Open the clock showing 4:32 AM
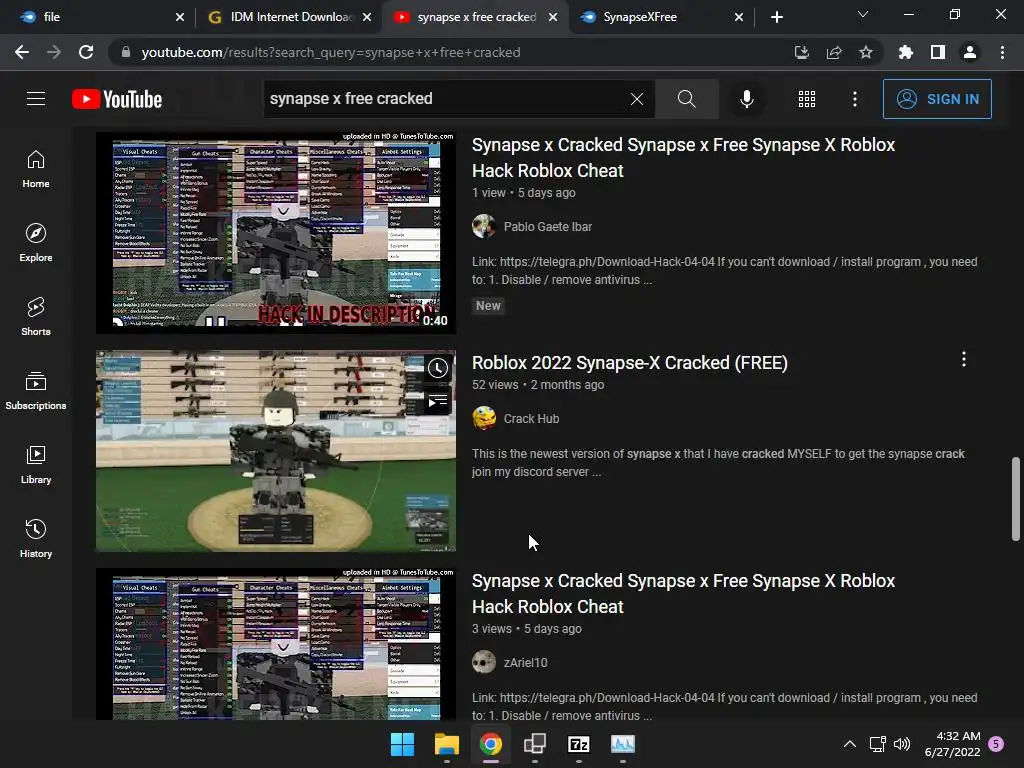1024x768 pixels. pos(953,744)
